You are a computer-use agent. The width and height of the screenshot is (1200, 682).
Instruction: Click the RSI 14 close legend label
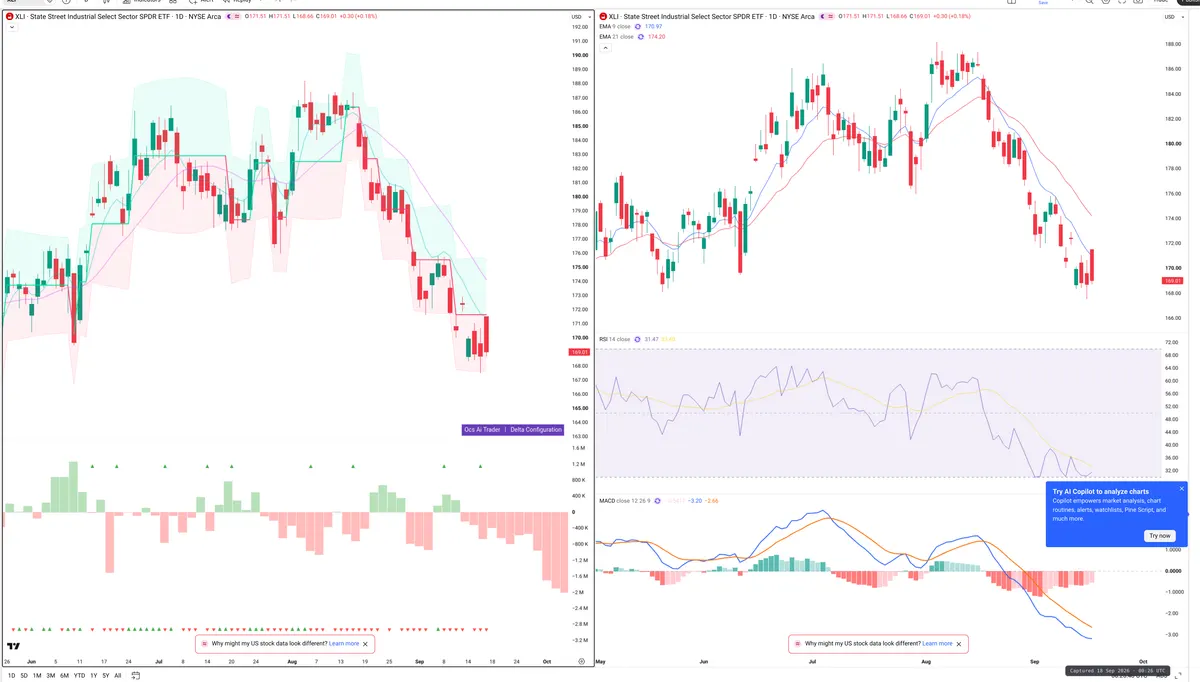coord(614,339)
